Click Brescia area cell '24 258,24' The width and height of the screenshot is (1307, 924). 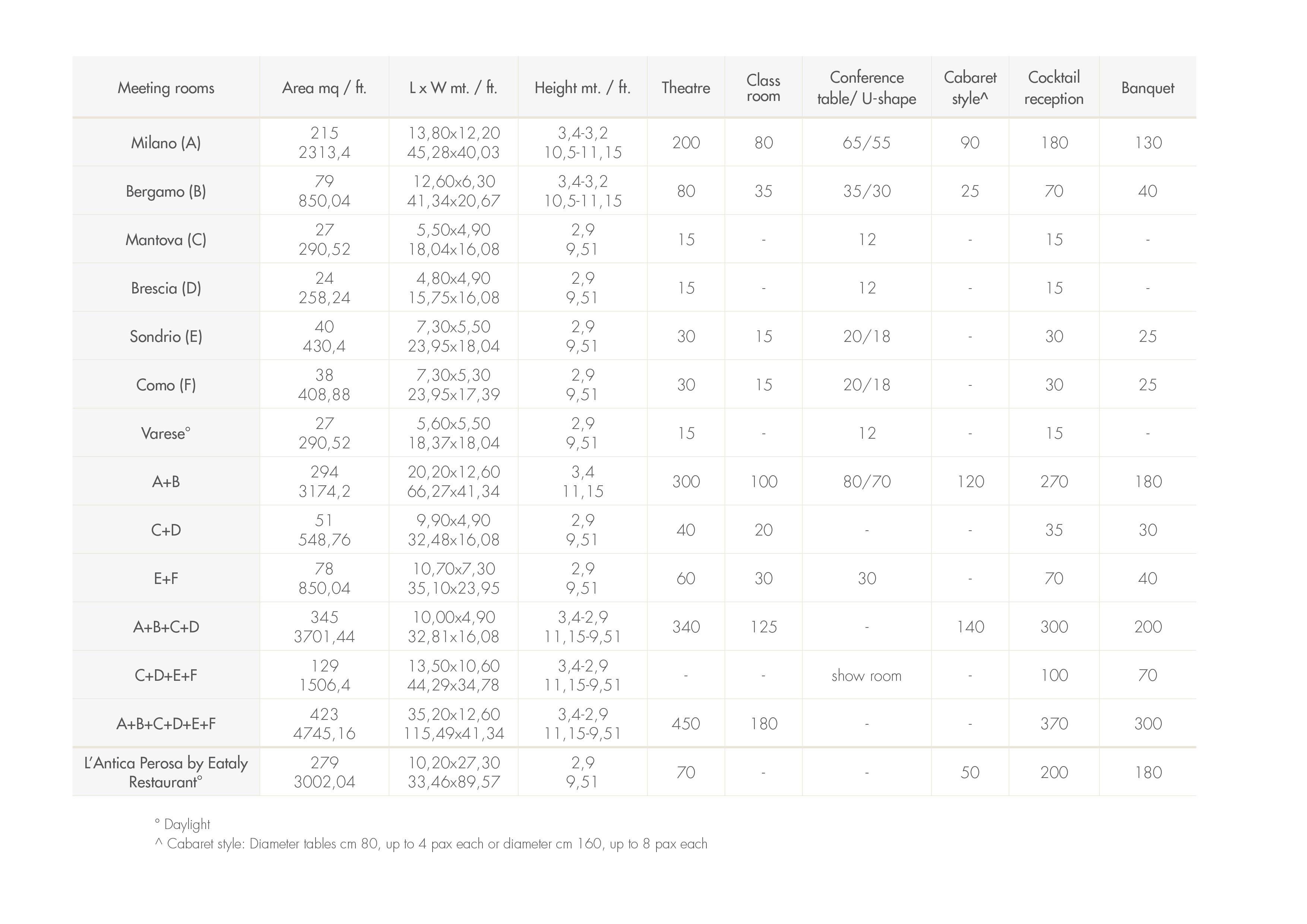(x=324, y=288)
